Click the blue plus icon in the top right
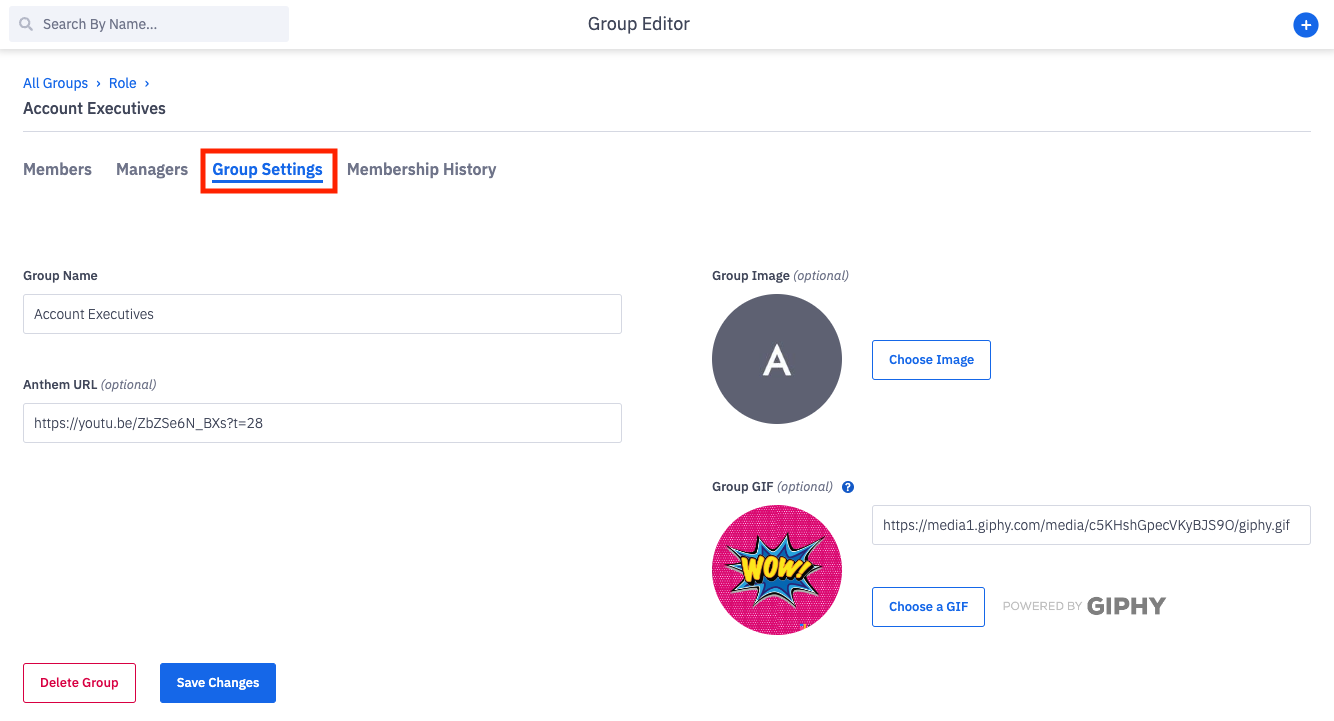 pos(1306,24)
